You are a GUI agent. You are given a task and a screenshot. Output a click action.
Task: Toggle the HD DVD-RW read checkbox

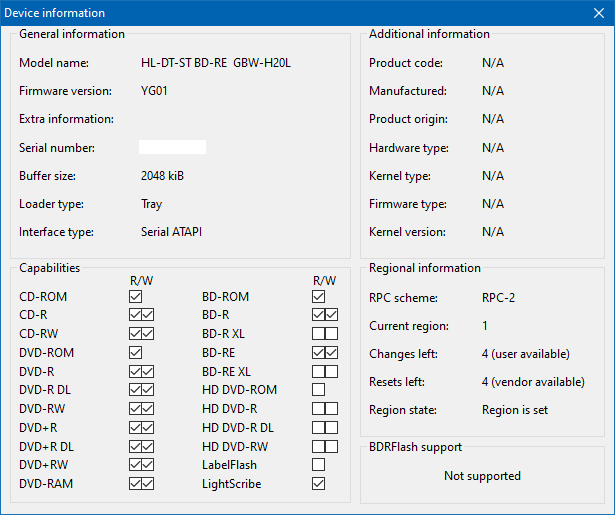pos(318,446)
